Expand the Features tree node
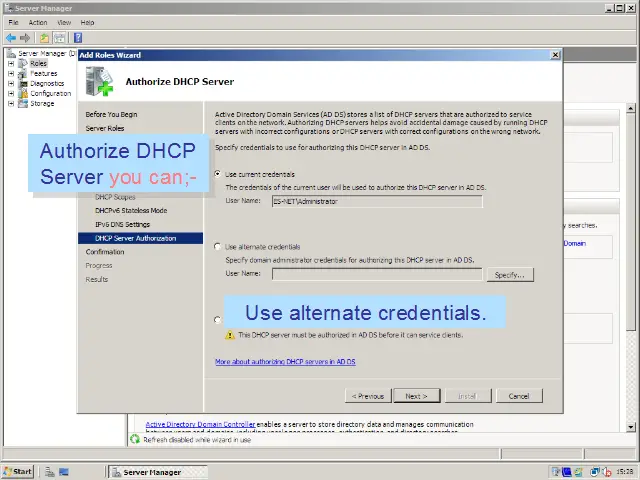Viewport: 640px width, 480px height. click(11, 73)
